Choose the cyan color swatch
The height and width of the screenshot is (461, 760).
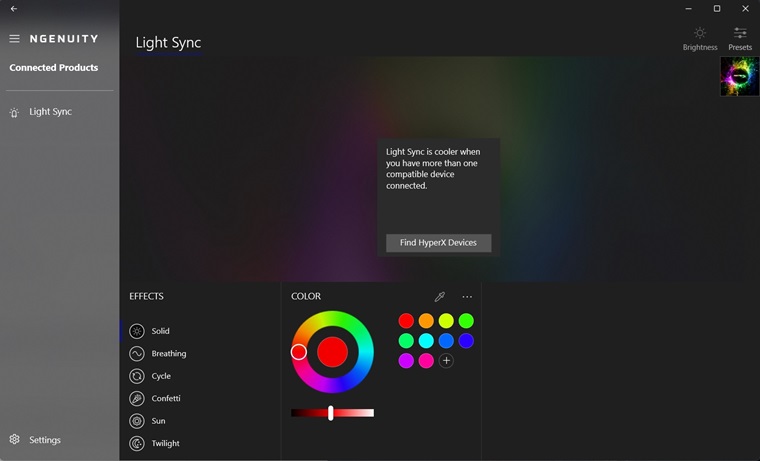pyautogui.click(x=426, y=341)
